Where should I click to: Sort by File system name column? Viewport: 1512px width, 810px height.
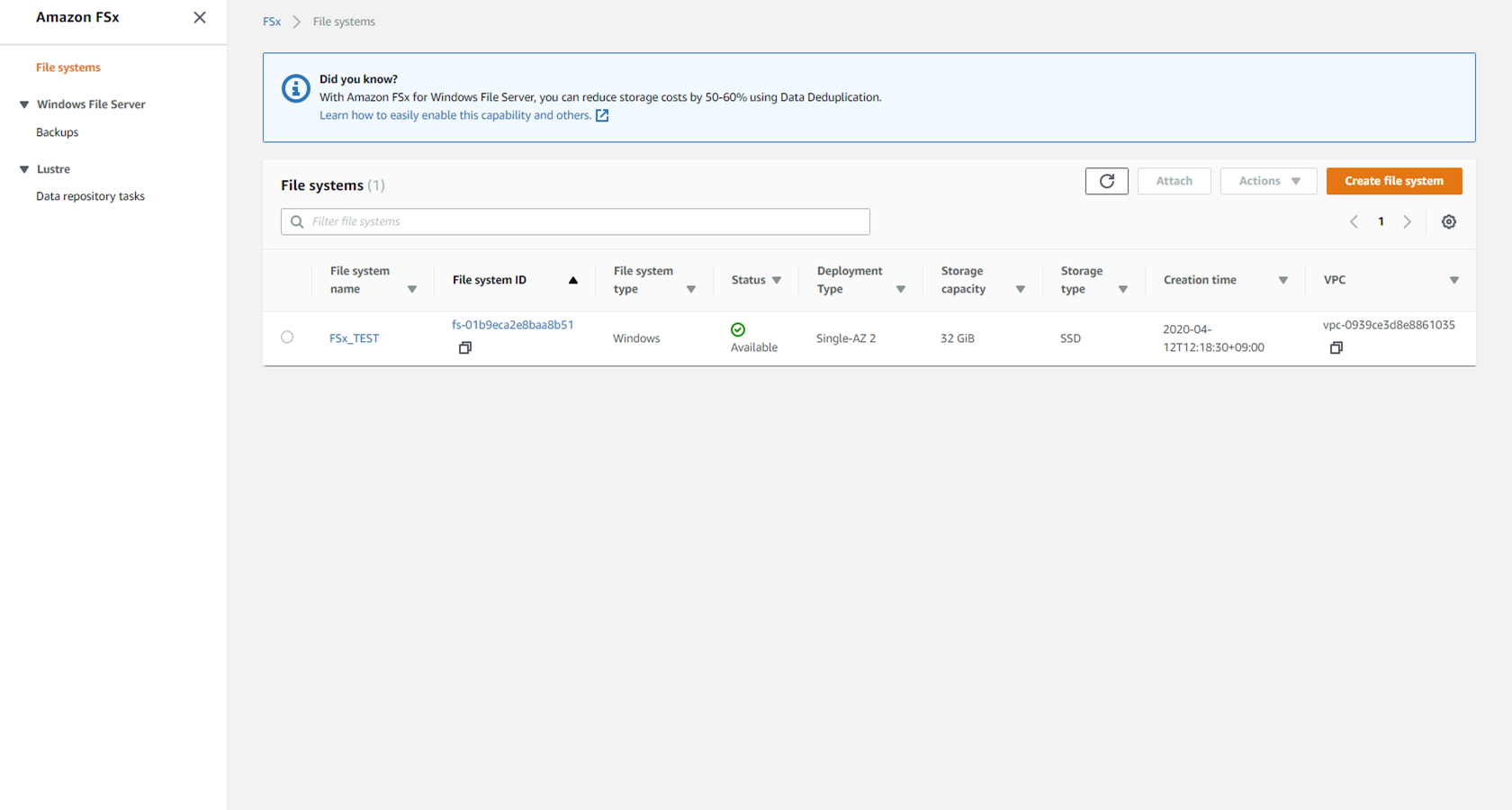(x=412, y=290)
